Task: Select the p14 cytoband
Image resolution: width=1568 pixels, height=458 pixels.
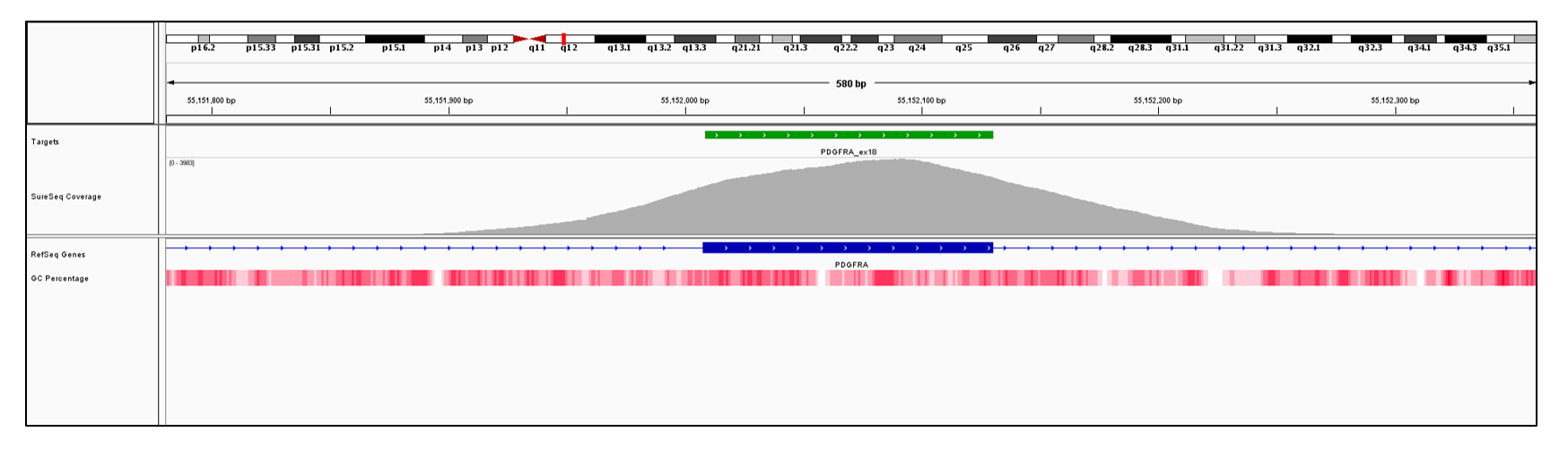Action: pyautogui.click(x=442, y=48)
